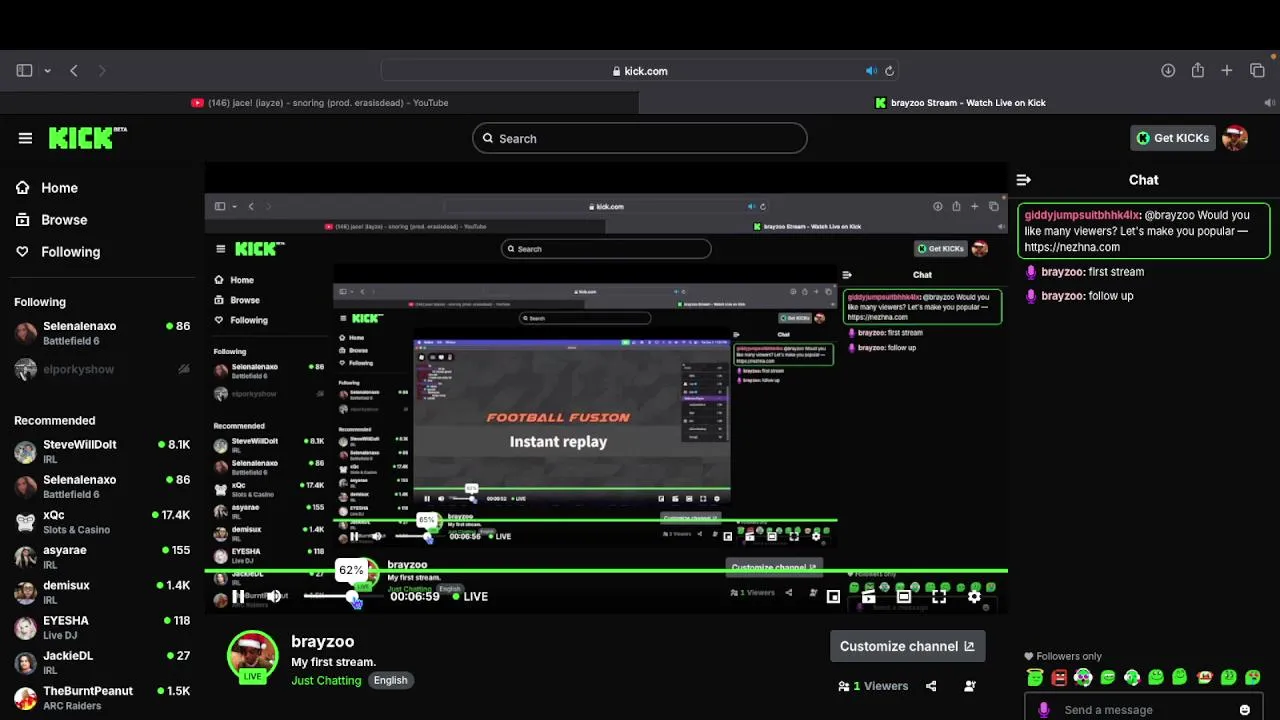Enter fullscreen on the player
The height and width of the screenshot is (720, 1280).
click(x=939, y=597)
